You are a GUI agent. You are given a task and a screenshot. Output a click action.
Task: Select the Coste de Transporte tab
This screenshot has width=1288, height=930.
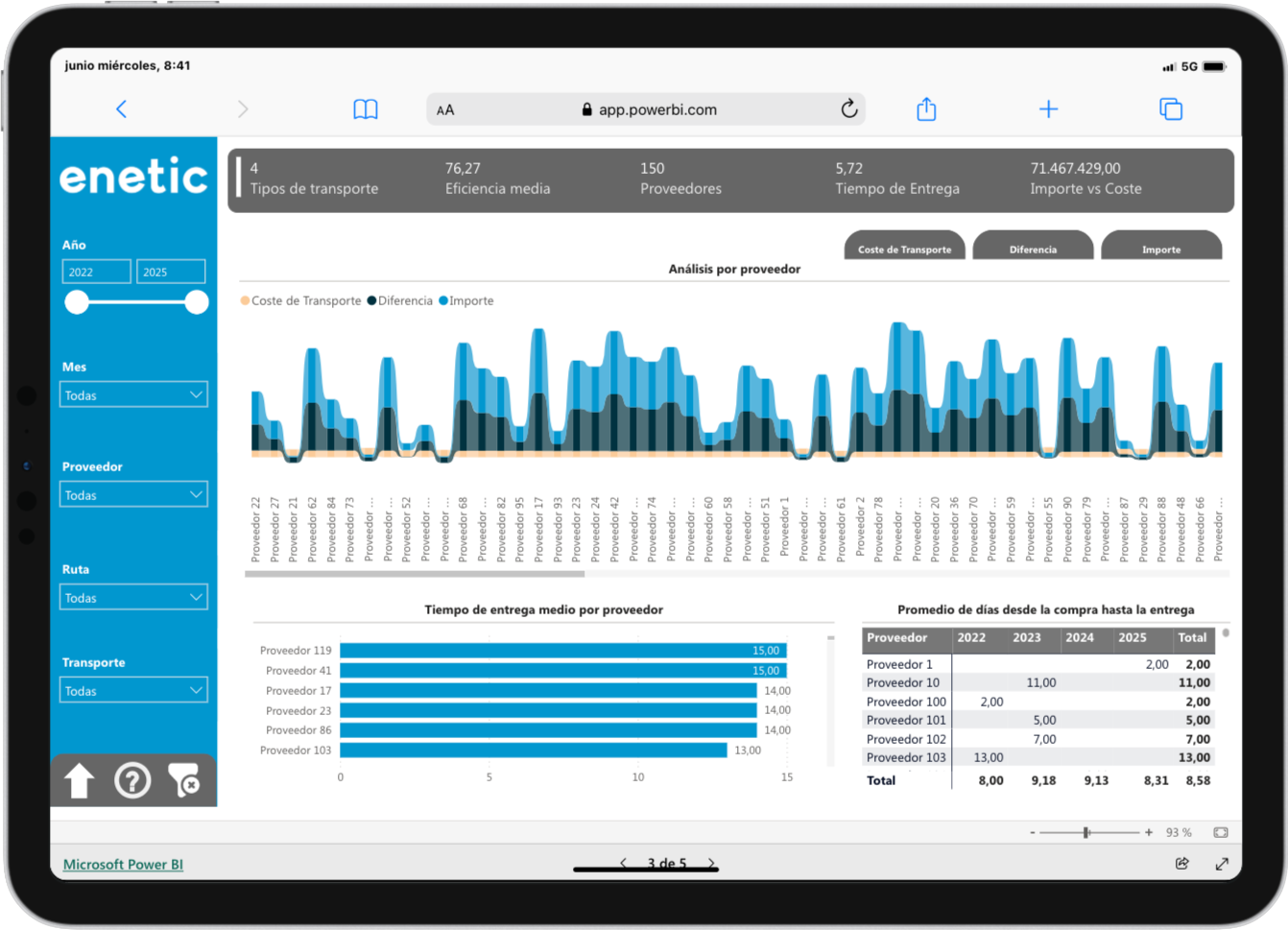tap(905, 247)
